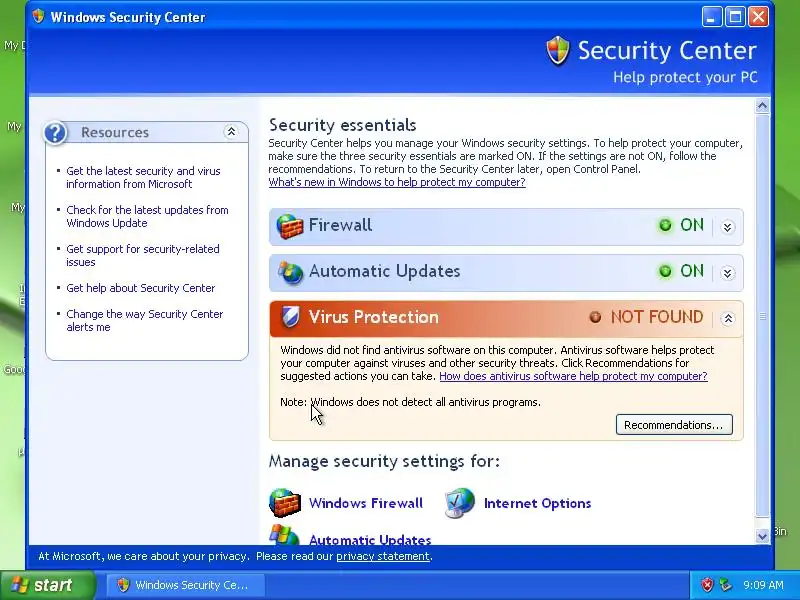This screenshot has width=800, height=600.
Task: Click the 9:09 AM taskbar clock
Action: [x=763, y=585]
